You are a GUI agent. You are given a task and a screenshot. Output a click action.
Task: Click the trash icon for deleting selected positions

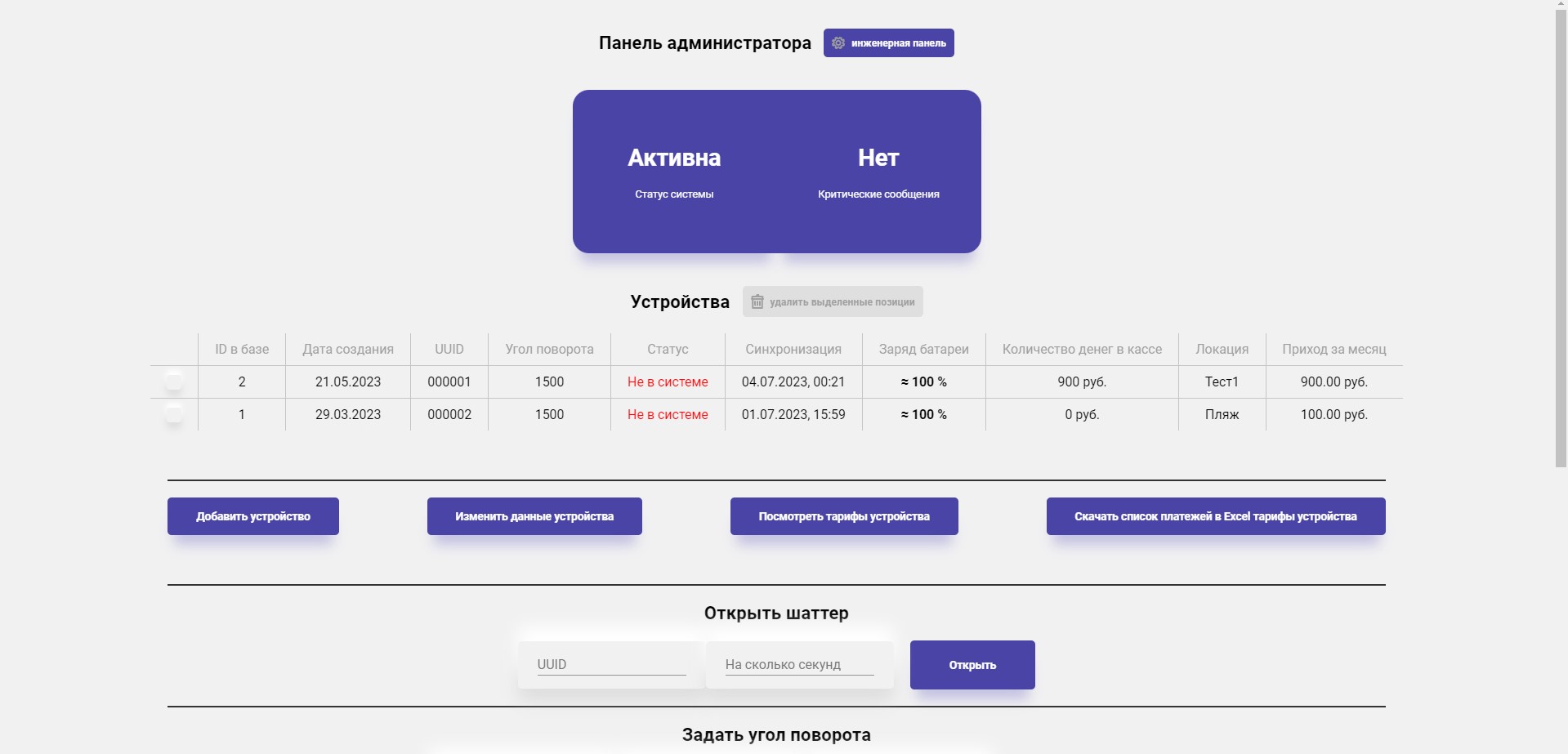tap(757, 301)
